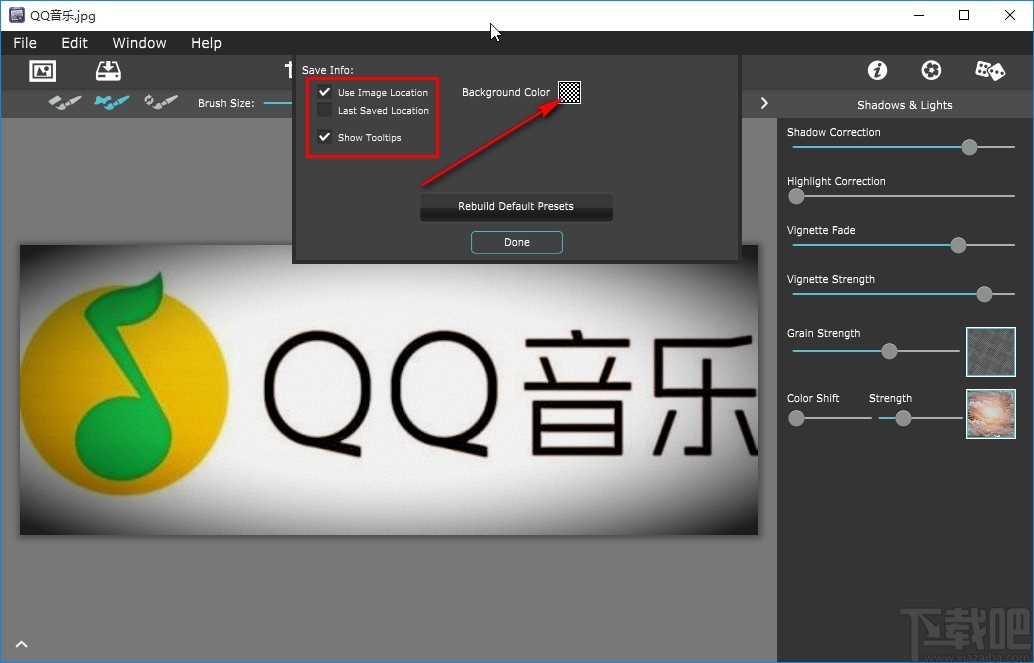
Task: Click the Vignette Fade label
Action: pyautogui.click(x=821, y=230)
